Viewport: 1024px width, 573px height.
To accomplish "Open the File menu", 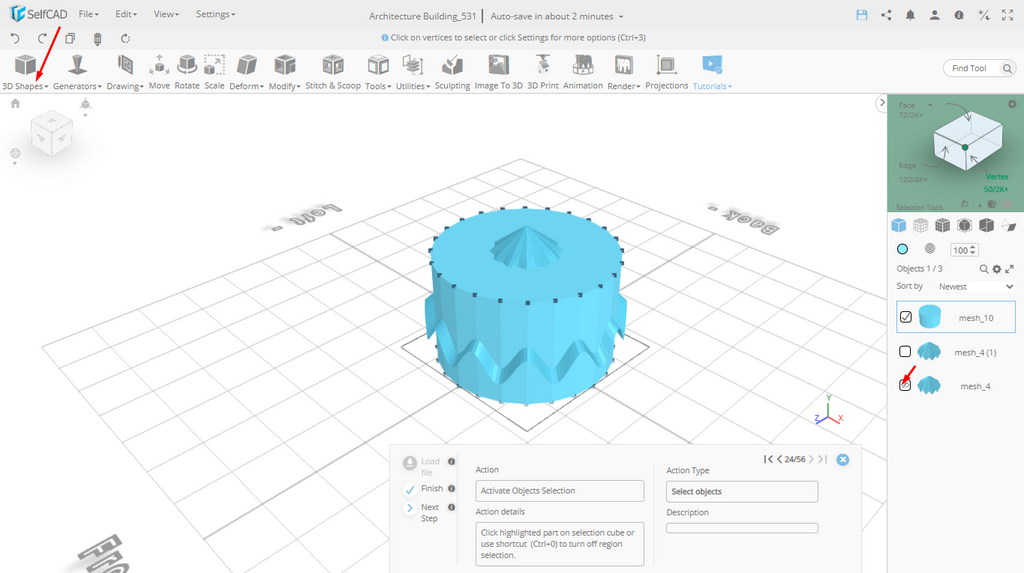I will (x=88, y=14).
